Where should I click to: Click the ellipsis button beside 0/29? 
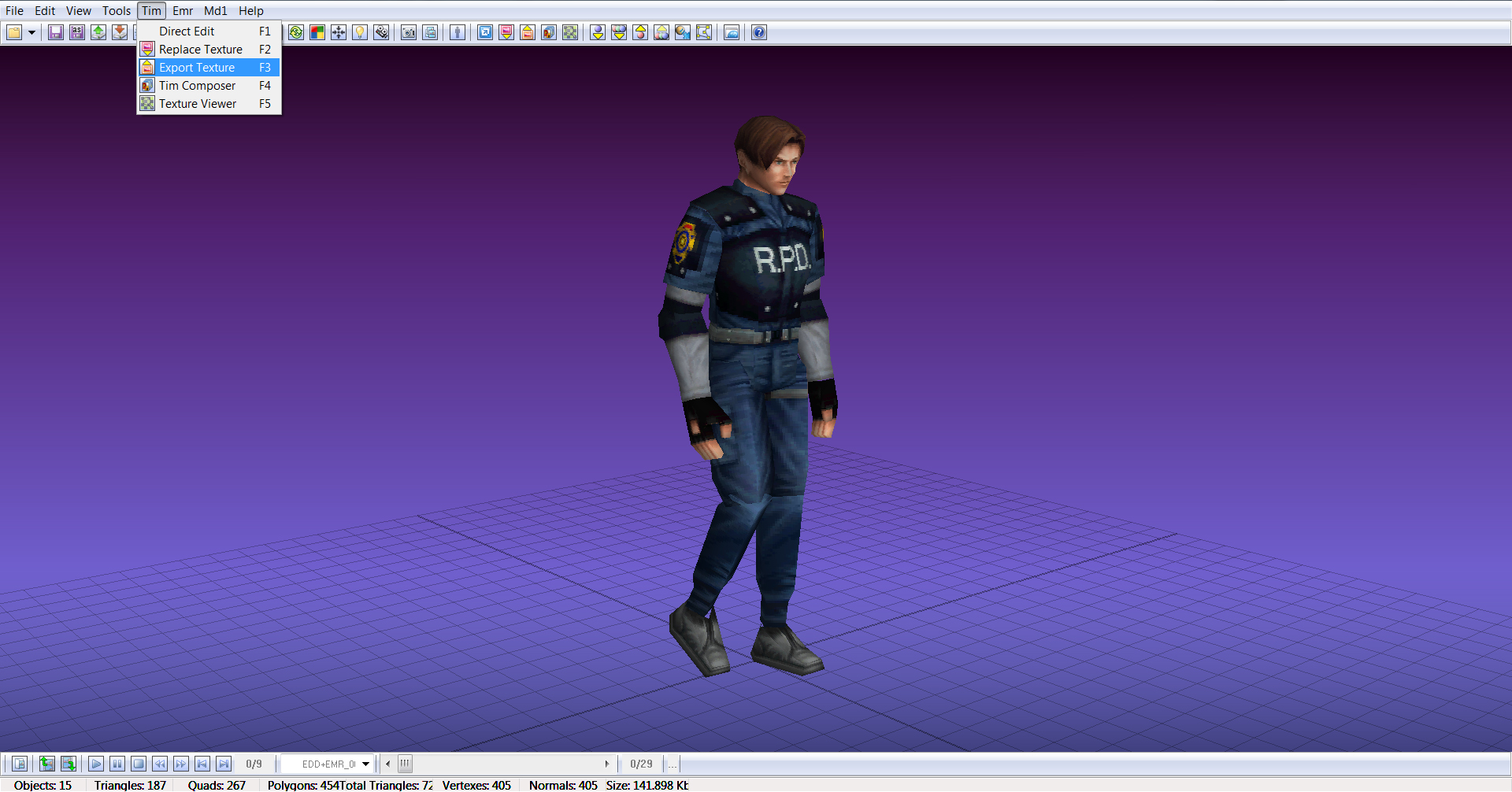point(673,764)
